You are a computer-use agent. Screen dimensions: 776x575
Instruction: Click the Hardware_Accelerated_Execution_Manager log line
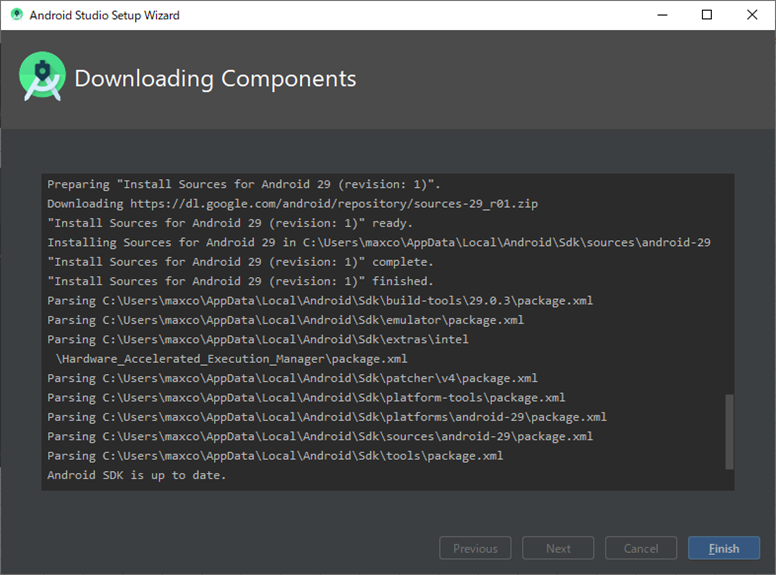tap(232, 359)
